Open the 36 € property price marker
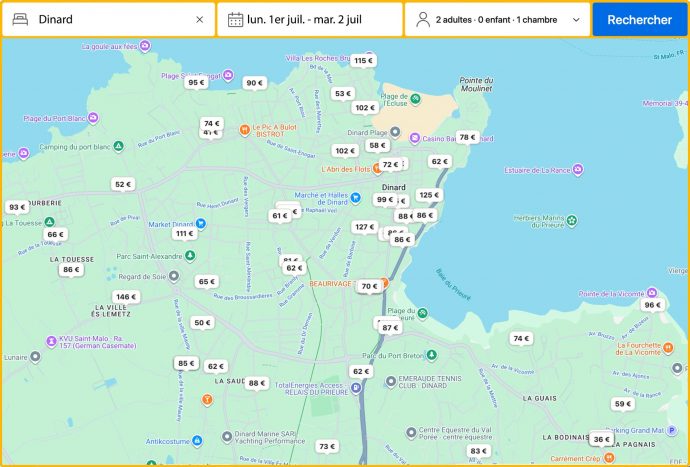This screenshot has height=467, width=690. coord(600,439)
